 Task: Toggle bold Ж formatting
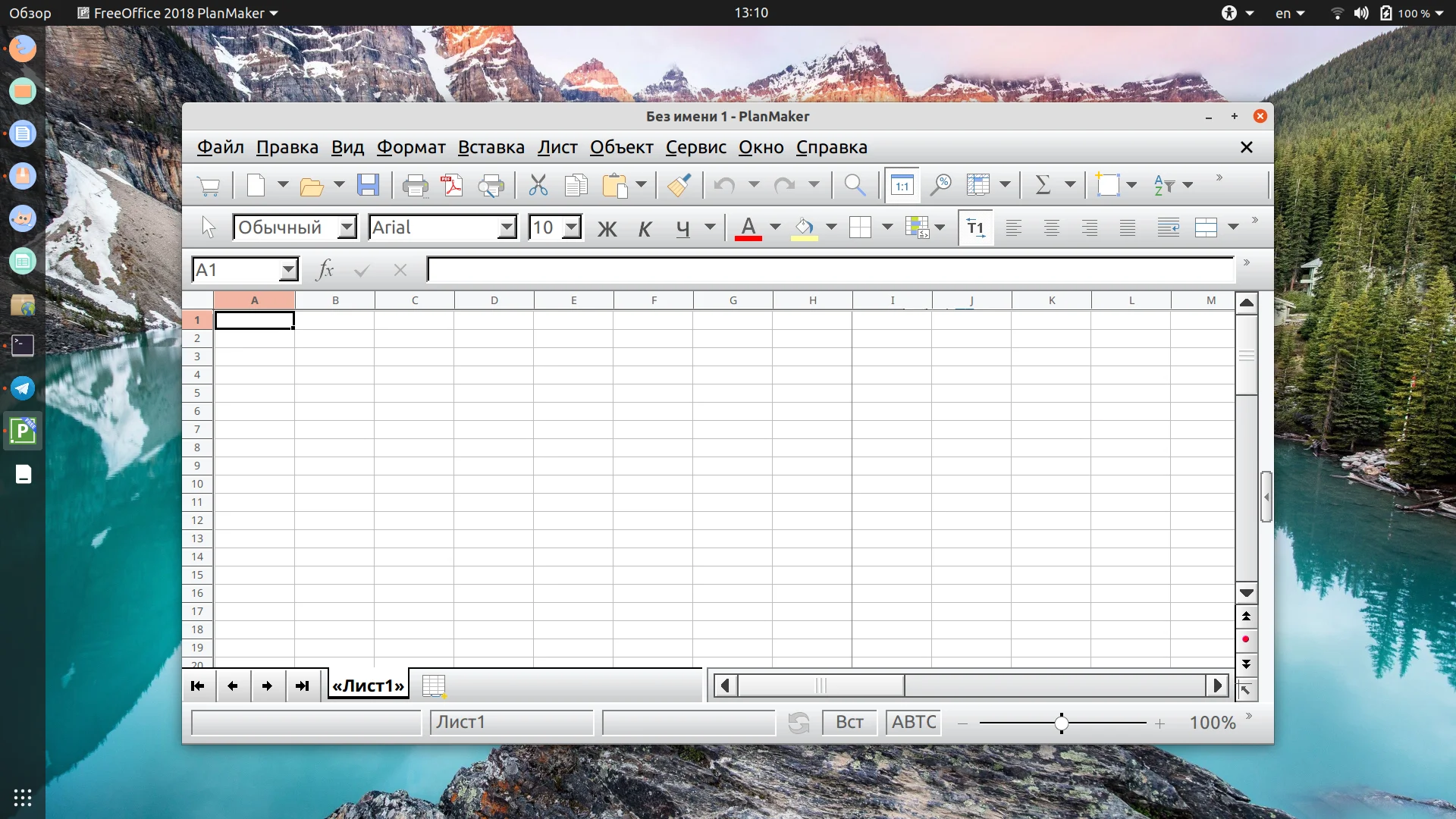(x=607, y=227)
